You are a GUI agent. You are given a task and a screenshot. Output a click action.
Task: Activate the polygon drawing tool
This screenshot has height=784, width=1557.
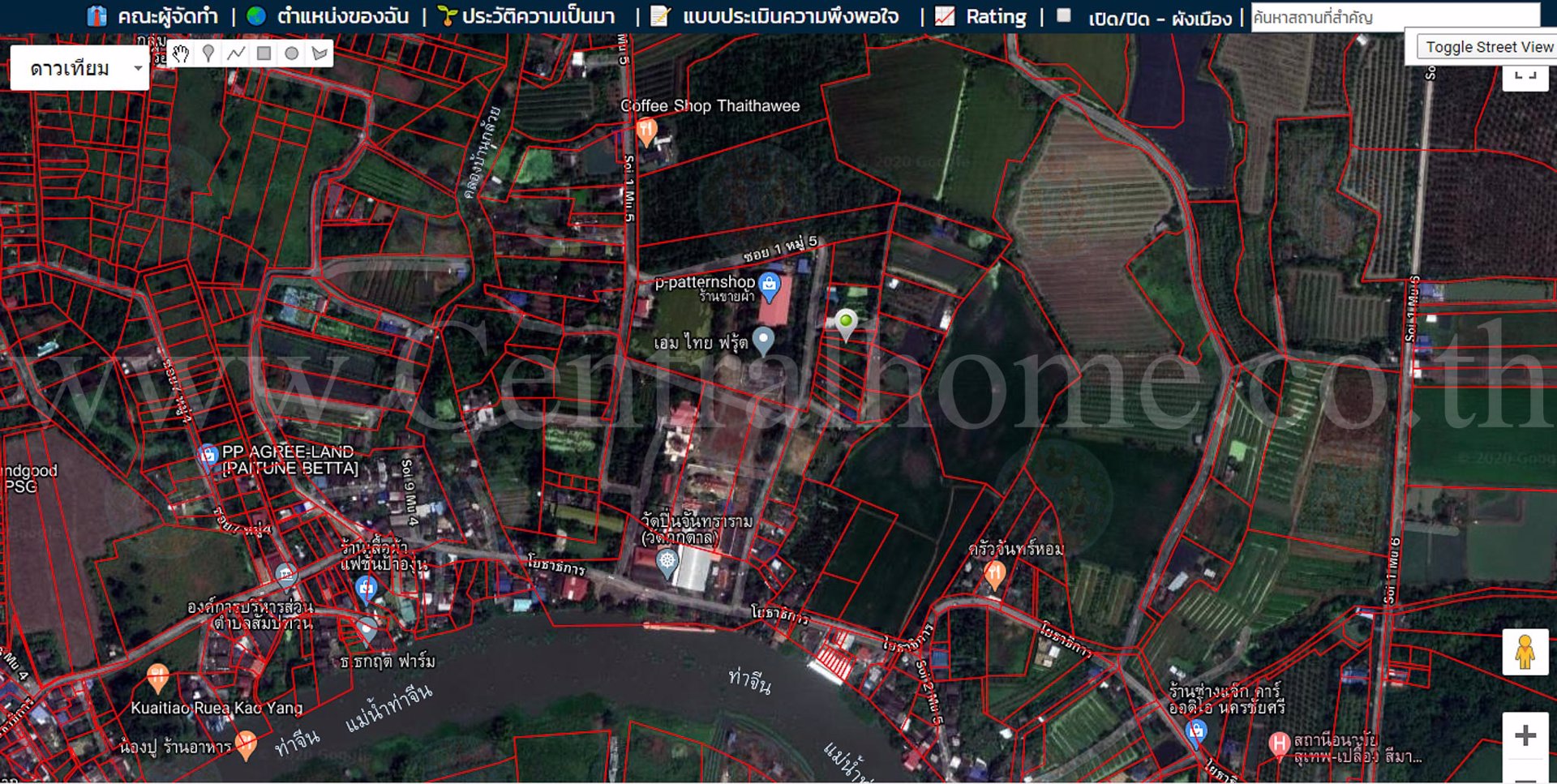click(x=320, y=54)
